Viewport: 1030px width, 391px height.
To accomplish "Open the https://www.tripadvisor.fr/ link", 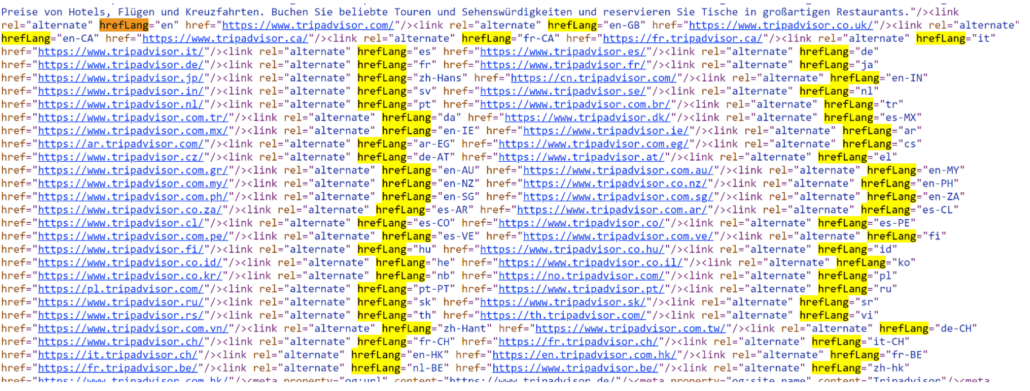I will [x=562, y=64].
